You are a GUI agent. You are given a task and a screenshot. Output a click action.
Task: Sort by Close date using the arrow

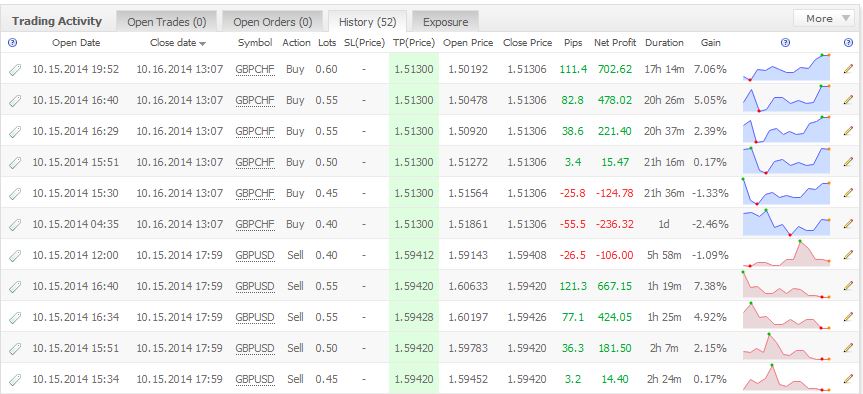coord(203,43)
